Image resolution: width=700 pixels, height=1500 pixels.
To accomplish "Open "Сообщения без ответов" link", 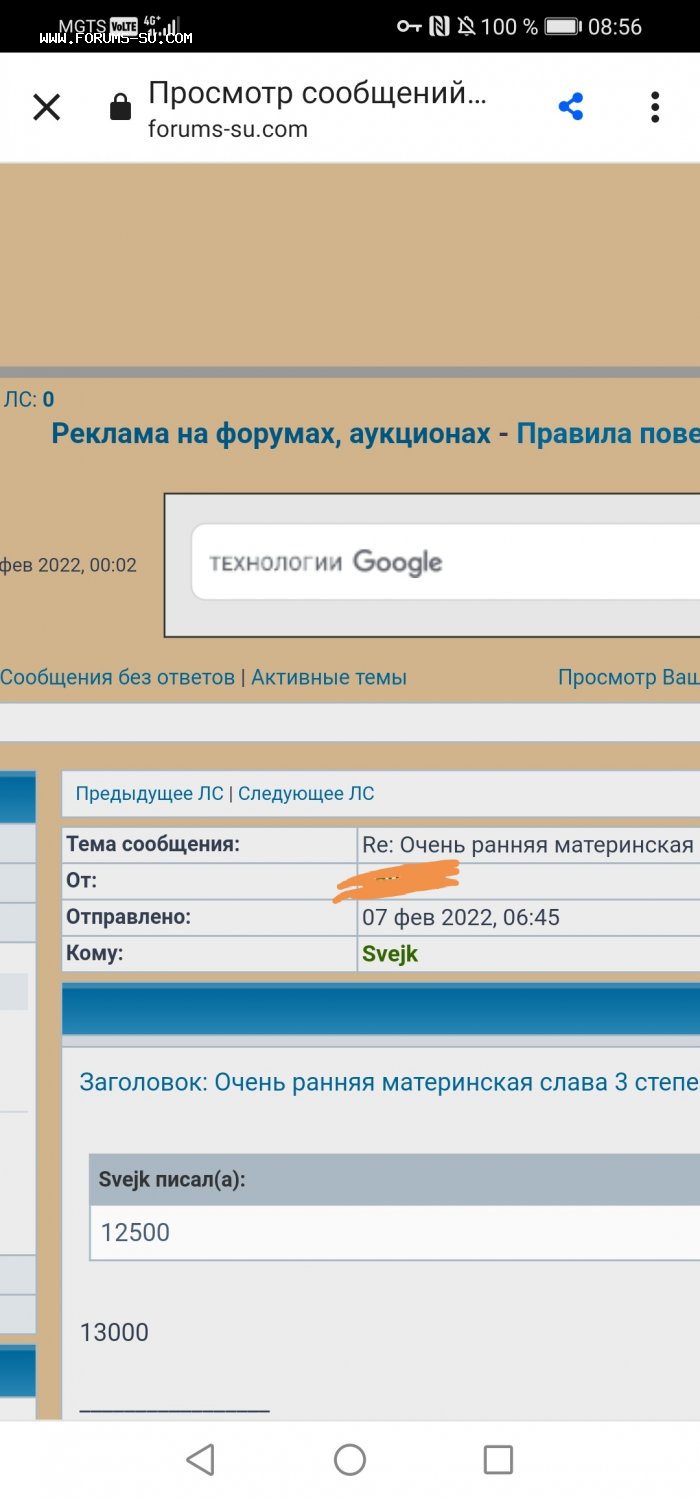I will [x=117, y=677].
